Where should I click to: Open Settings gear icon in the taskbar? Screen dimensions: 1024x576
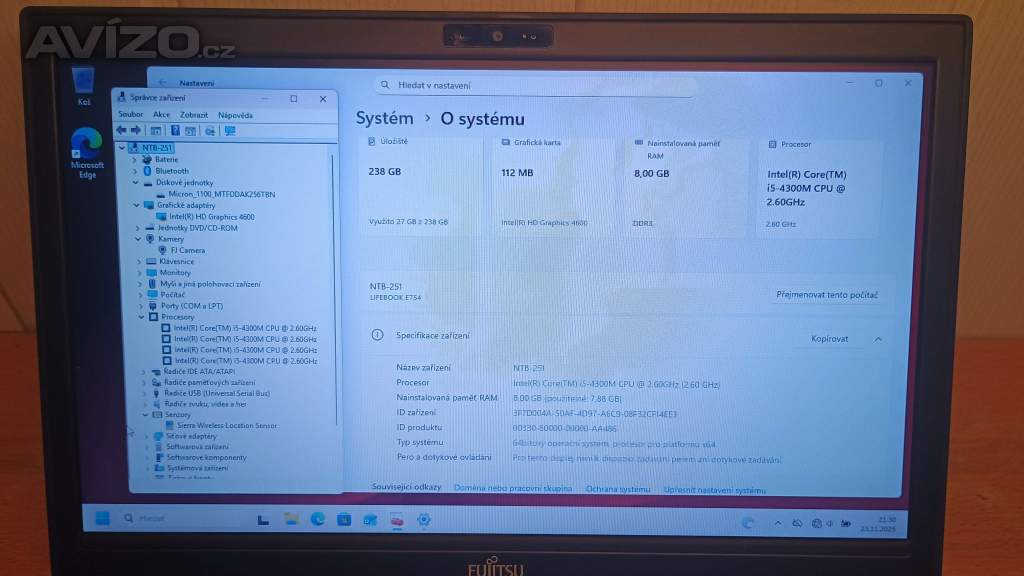coord(424,519)
